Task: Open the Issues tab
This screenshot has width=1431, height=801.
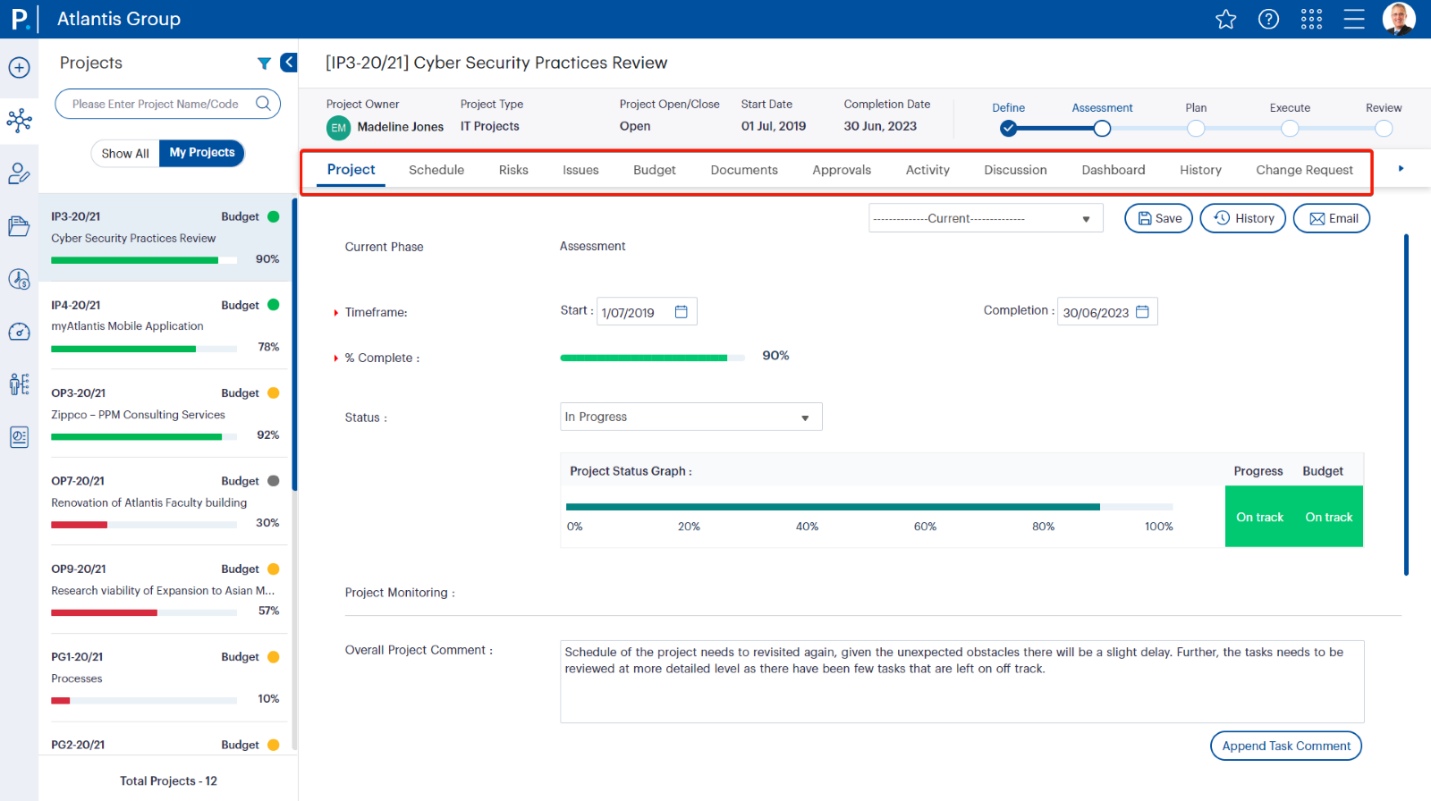Action: [581, 170]
